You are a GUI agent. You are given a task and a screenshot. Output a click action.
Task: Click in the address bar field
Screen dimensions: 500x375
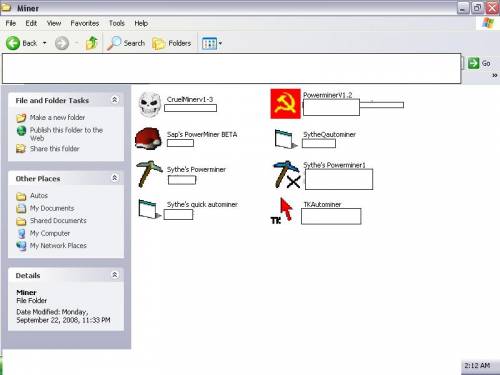pyautogui.click(x=232, y=68)
